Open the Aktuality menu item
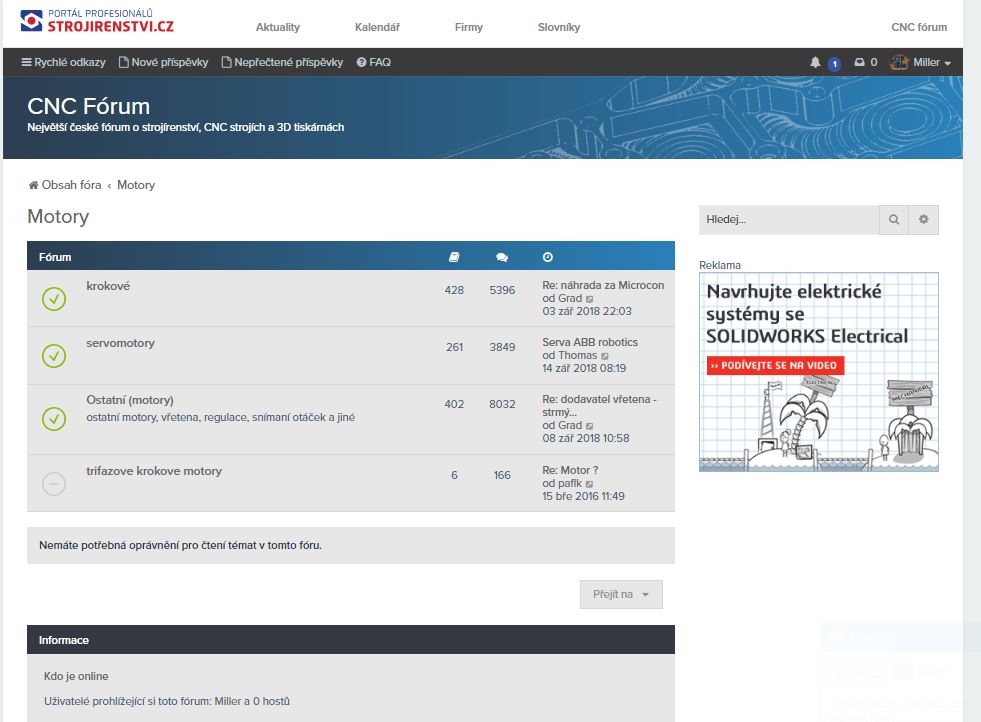Viewport: 981px width, 722px height. pos(278,27)
